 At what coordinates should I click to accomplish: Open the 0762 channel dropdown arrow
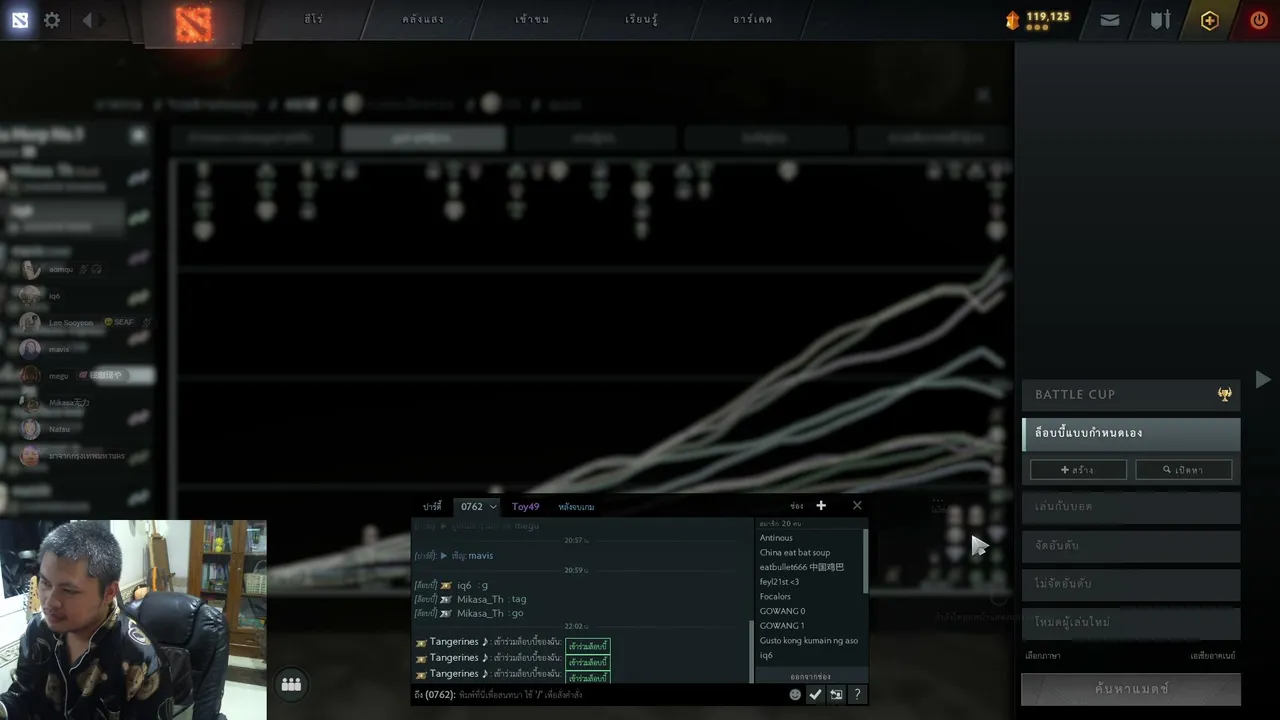(493, 507)
